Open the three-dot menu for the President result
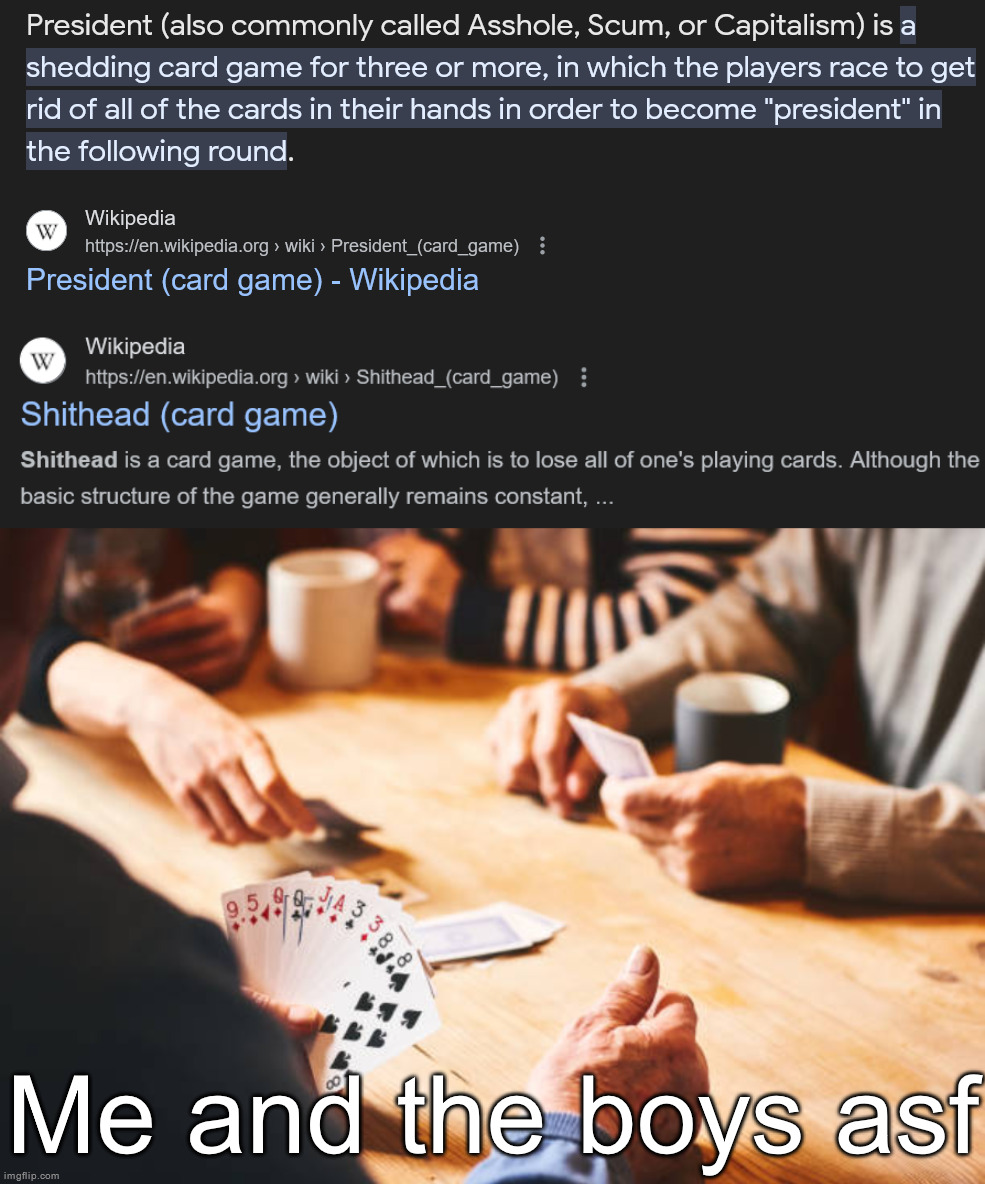The height and width of the screenshot is (1184, 985). pos(542,246)
